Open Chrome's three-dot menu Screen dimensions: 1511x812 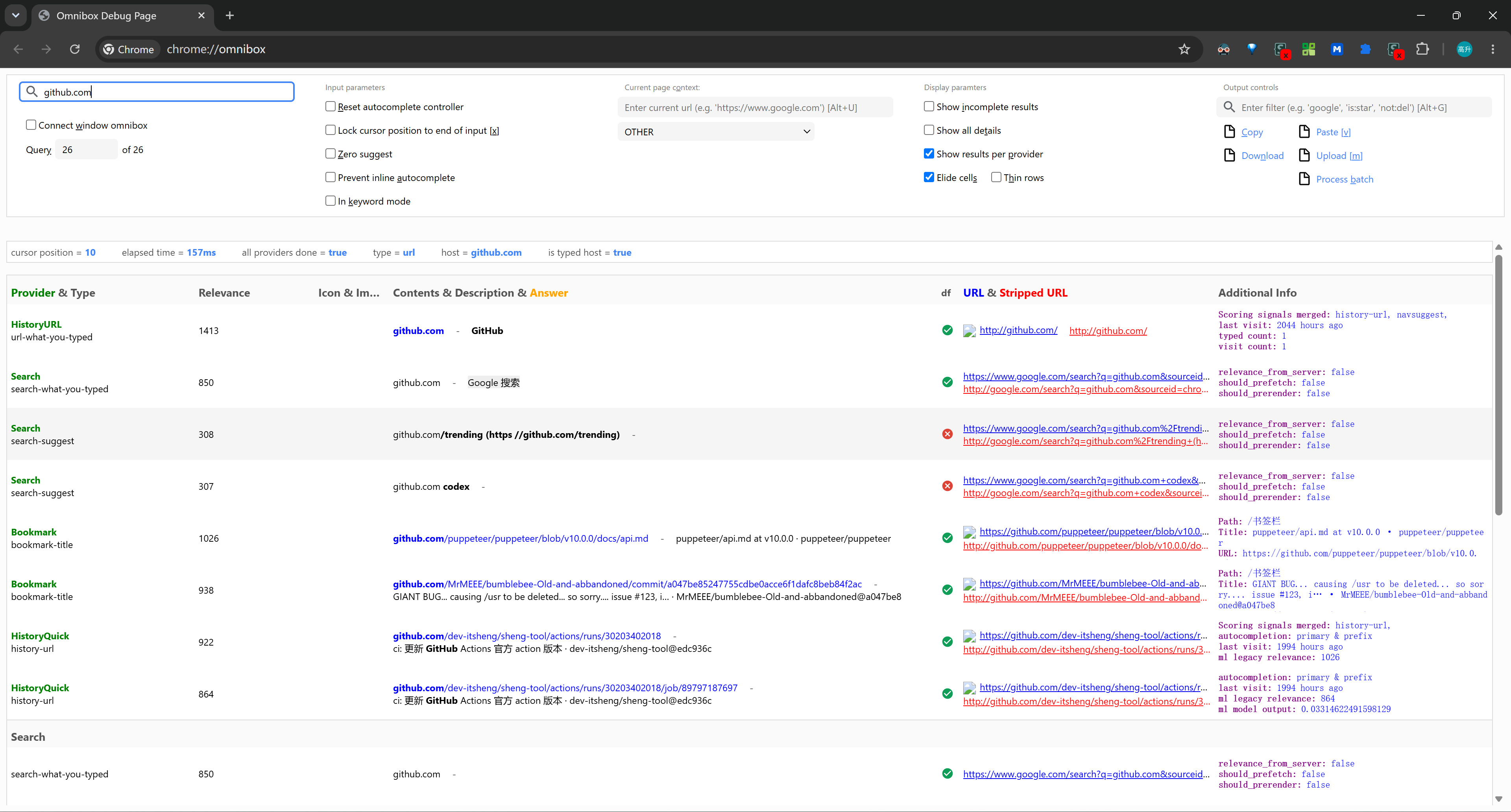pyautogui.click(x=1493, y=49)
